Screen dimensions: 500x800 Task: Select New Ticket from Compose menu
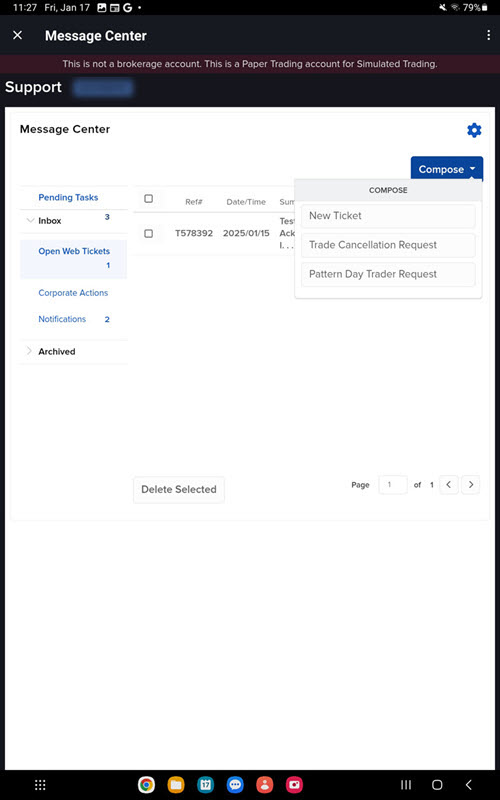[388, 216]
